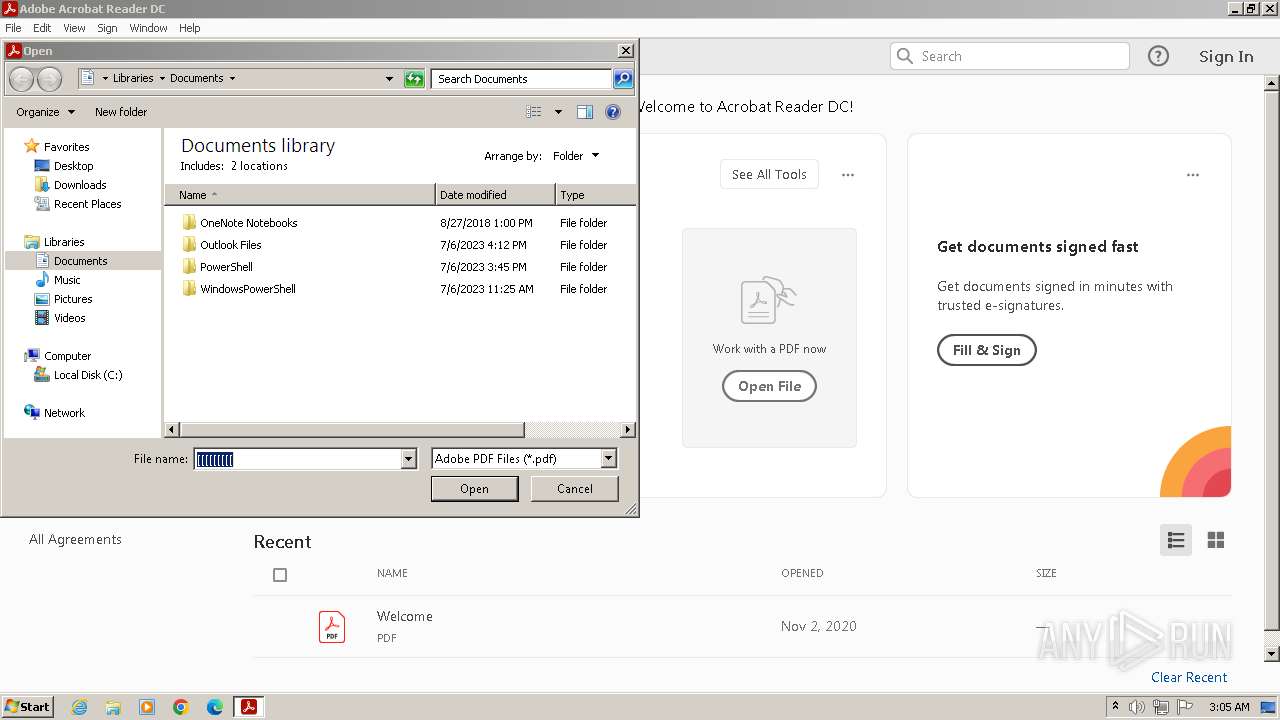Open the View menu
1280x720 pixels.
click(74, 28)
